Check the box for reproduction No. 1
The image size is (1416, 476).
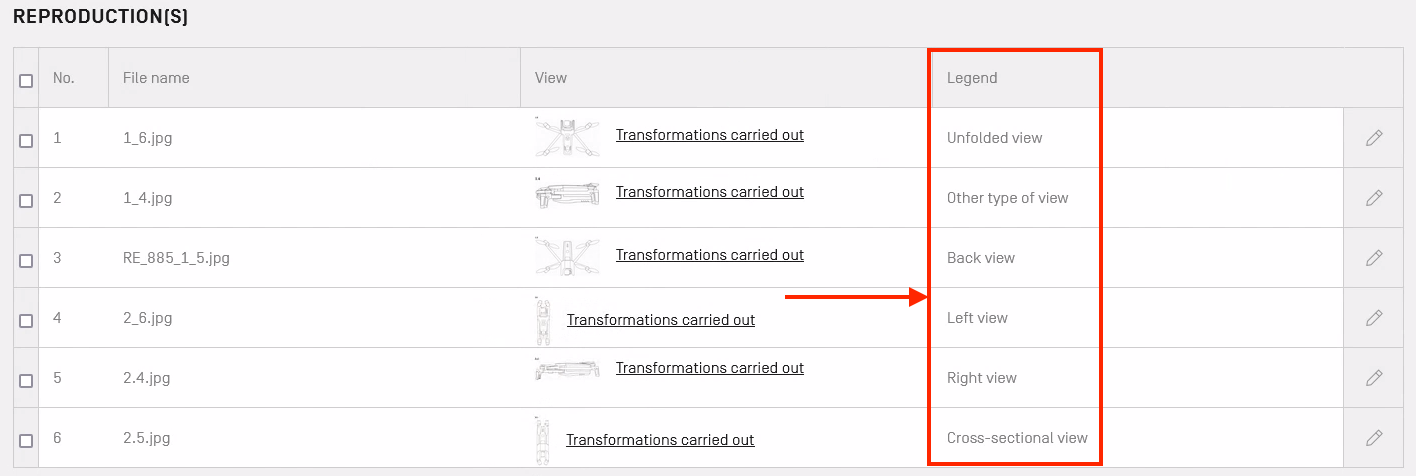coord(26,141)
